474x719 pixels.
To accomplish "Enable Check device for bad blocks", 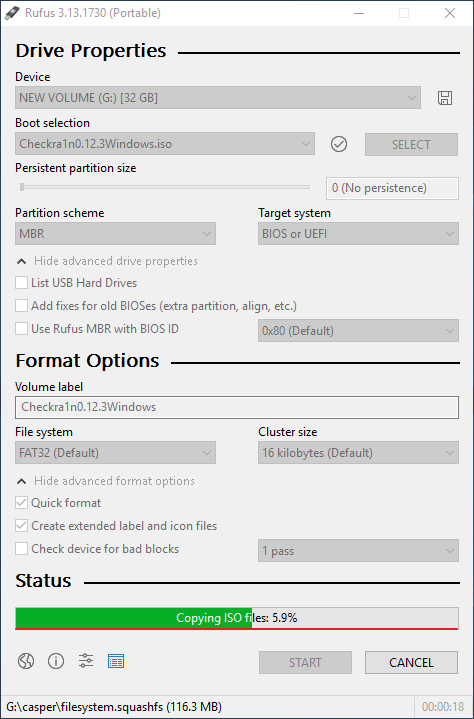I will click(x=22, y=548).
